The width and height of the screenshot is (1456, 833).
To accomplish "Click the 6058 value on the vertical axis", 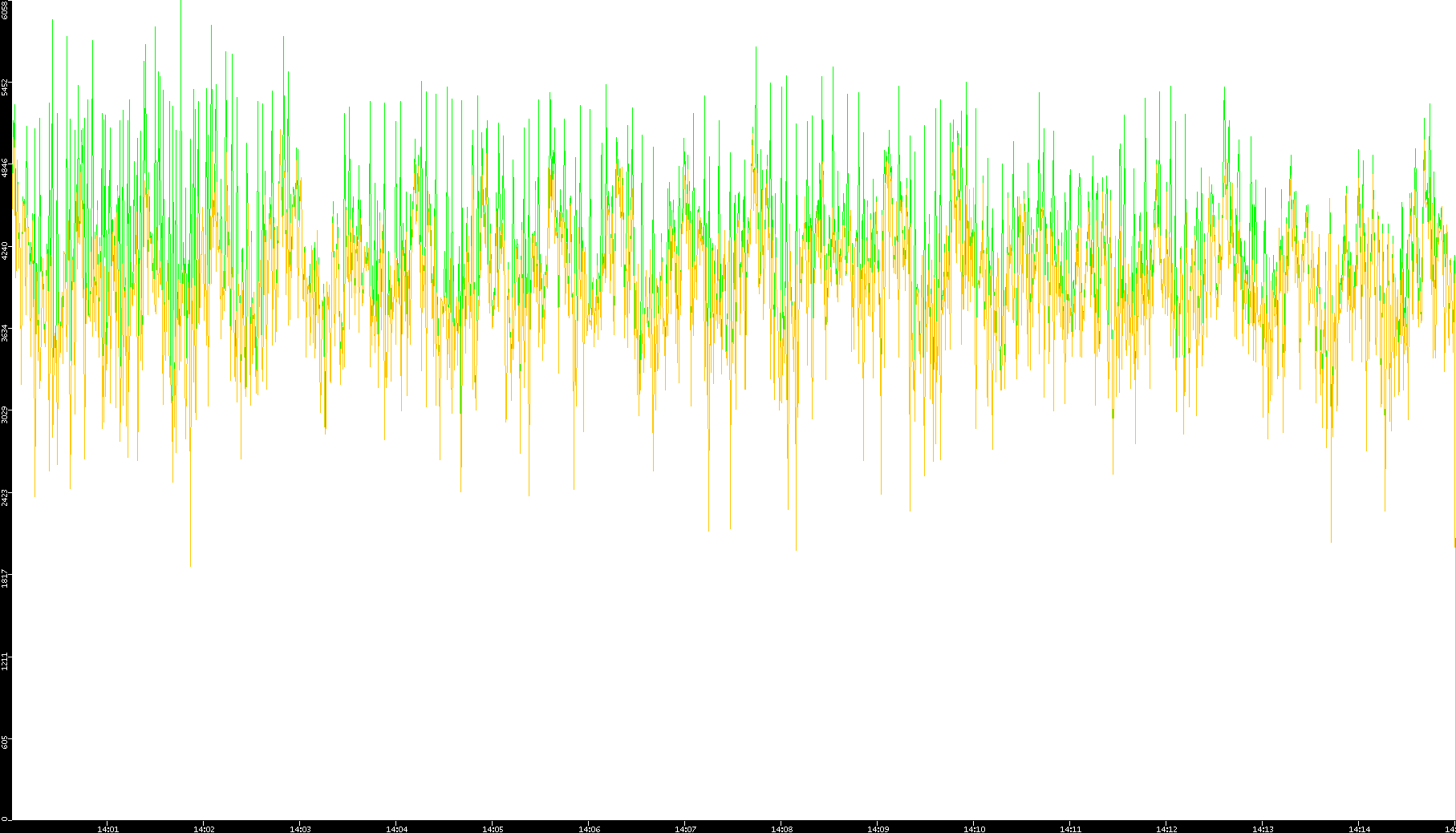I will pos(5,10).
